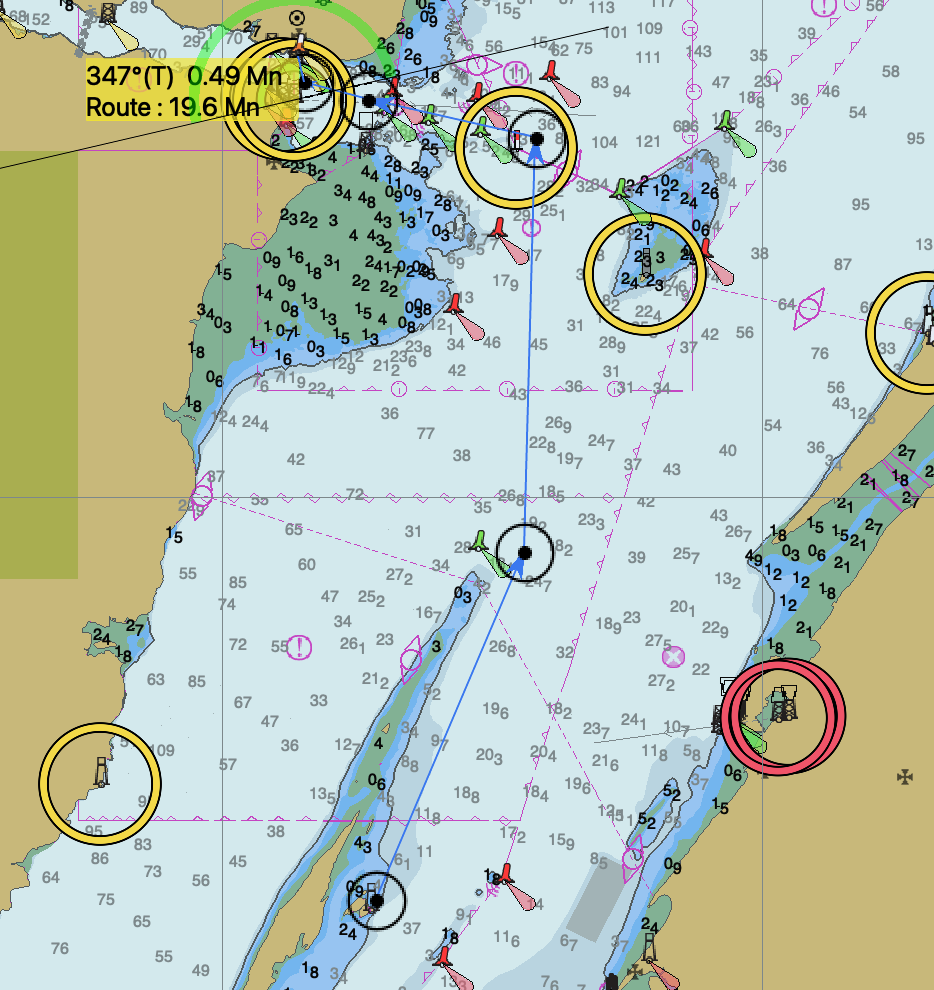Select the southernmost route waypoint on the shoal
Image resolution: width=934 pixels, height=990 pixels.
377,901
